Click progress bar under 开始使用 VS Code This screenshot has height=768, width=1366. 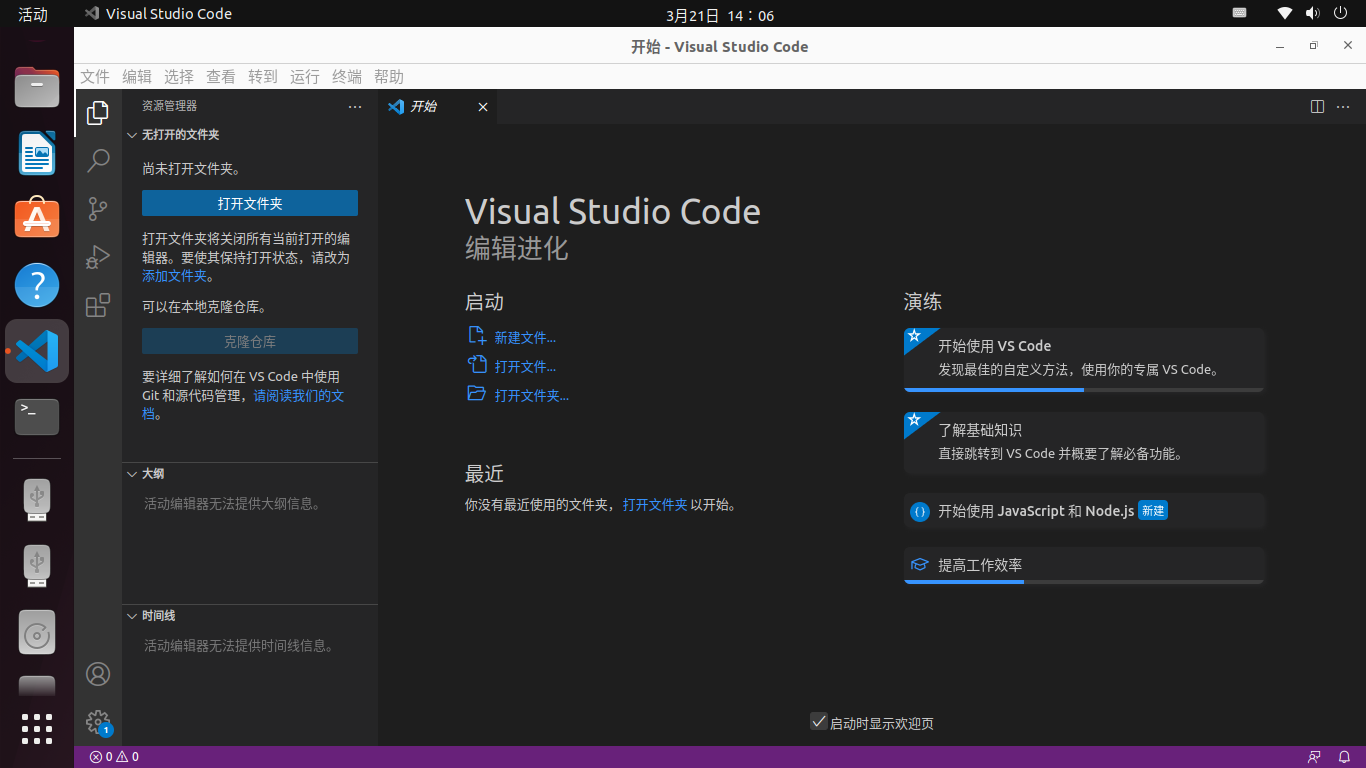pyautogui.click(x=1084, y=390)
